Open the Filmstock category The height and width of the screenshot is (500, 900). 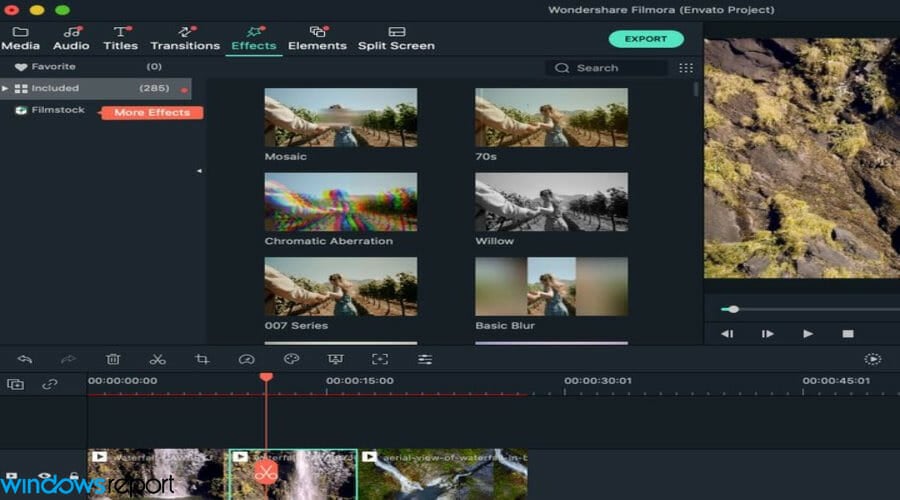click(51, 110)
